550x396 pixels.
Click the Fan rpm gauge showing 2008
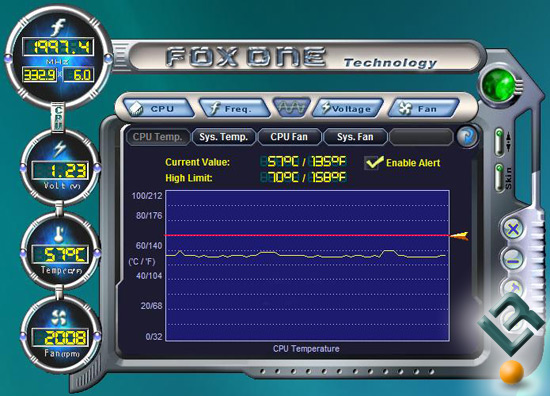[x=60, y=334]
